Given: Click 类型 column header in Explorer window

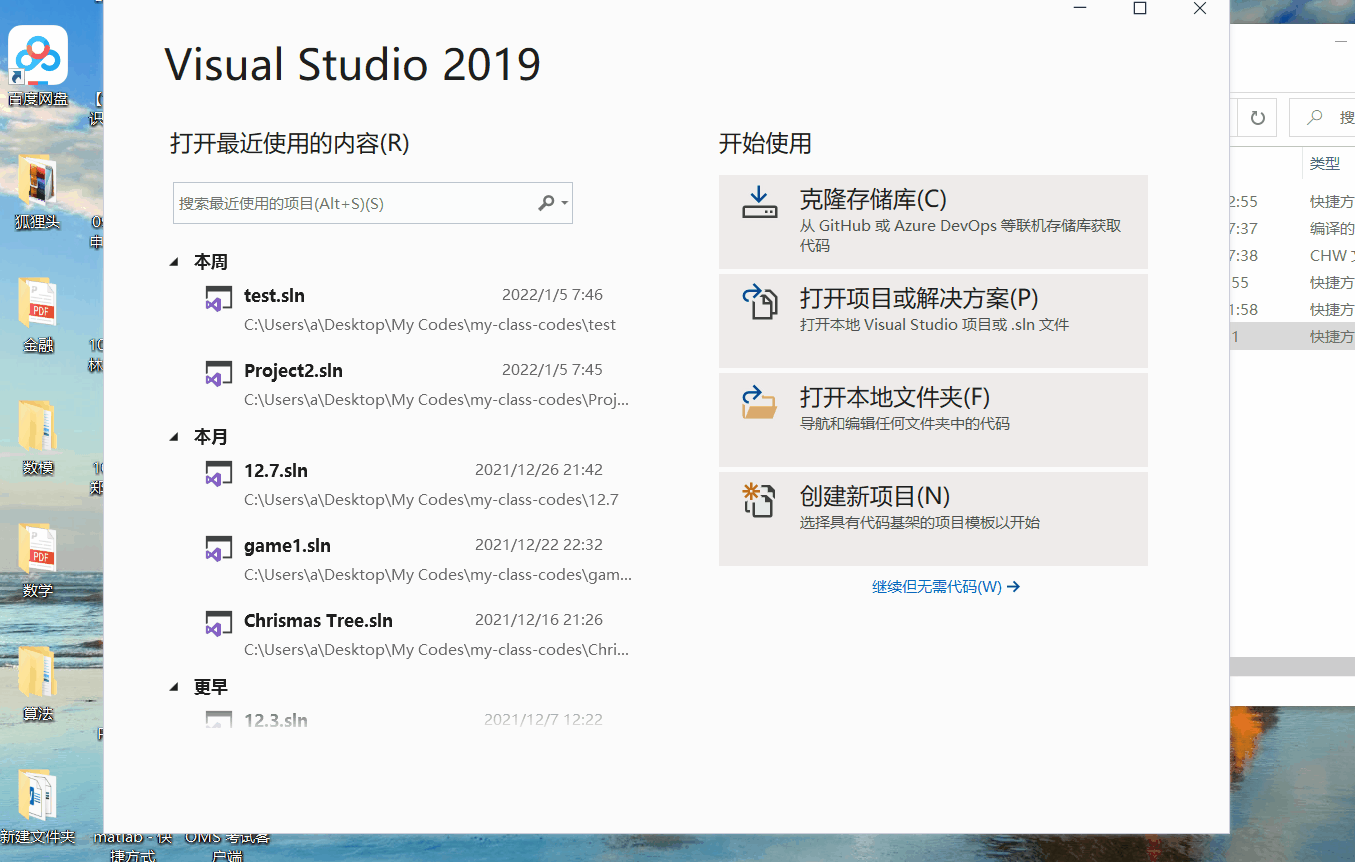Looking at the screenshot, I should coord(1324,163).
